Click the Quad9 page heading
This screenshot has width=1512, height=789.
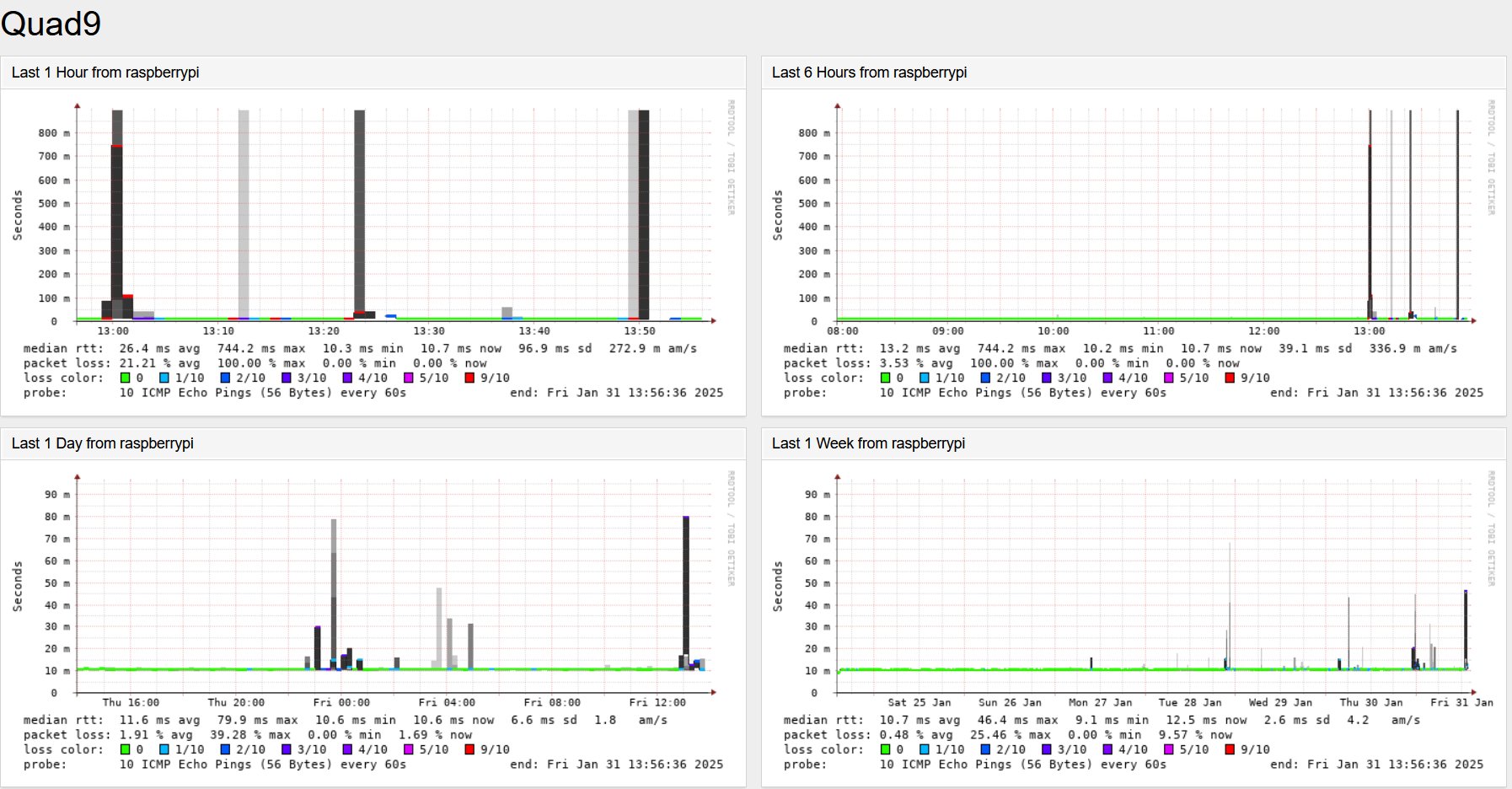coord(51,24)
